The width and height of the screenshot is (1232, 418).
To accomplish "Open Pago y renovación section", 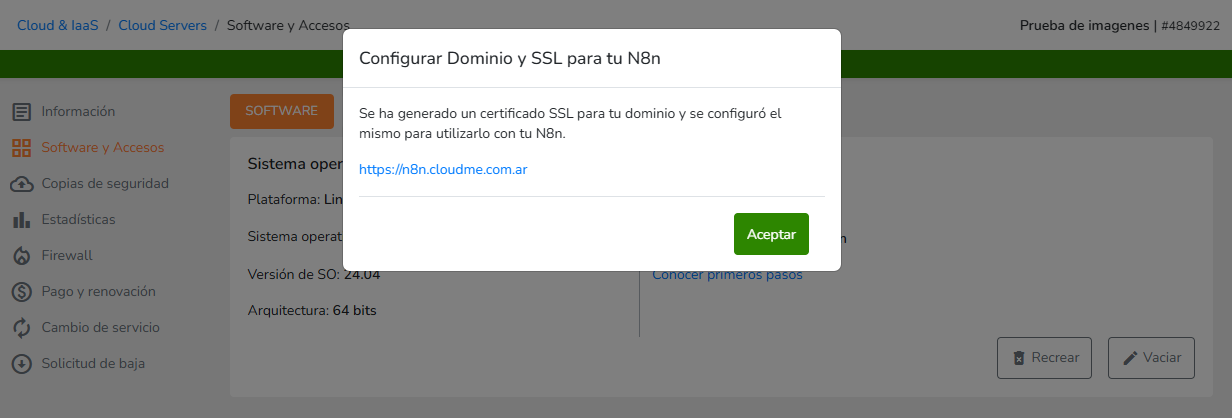I will 98,291.
